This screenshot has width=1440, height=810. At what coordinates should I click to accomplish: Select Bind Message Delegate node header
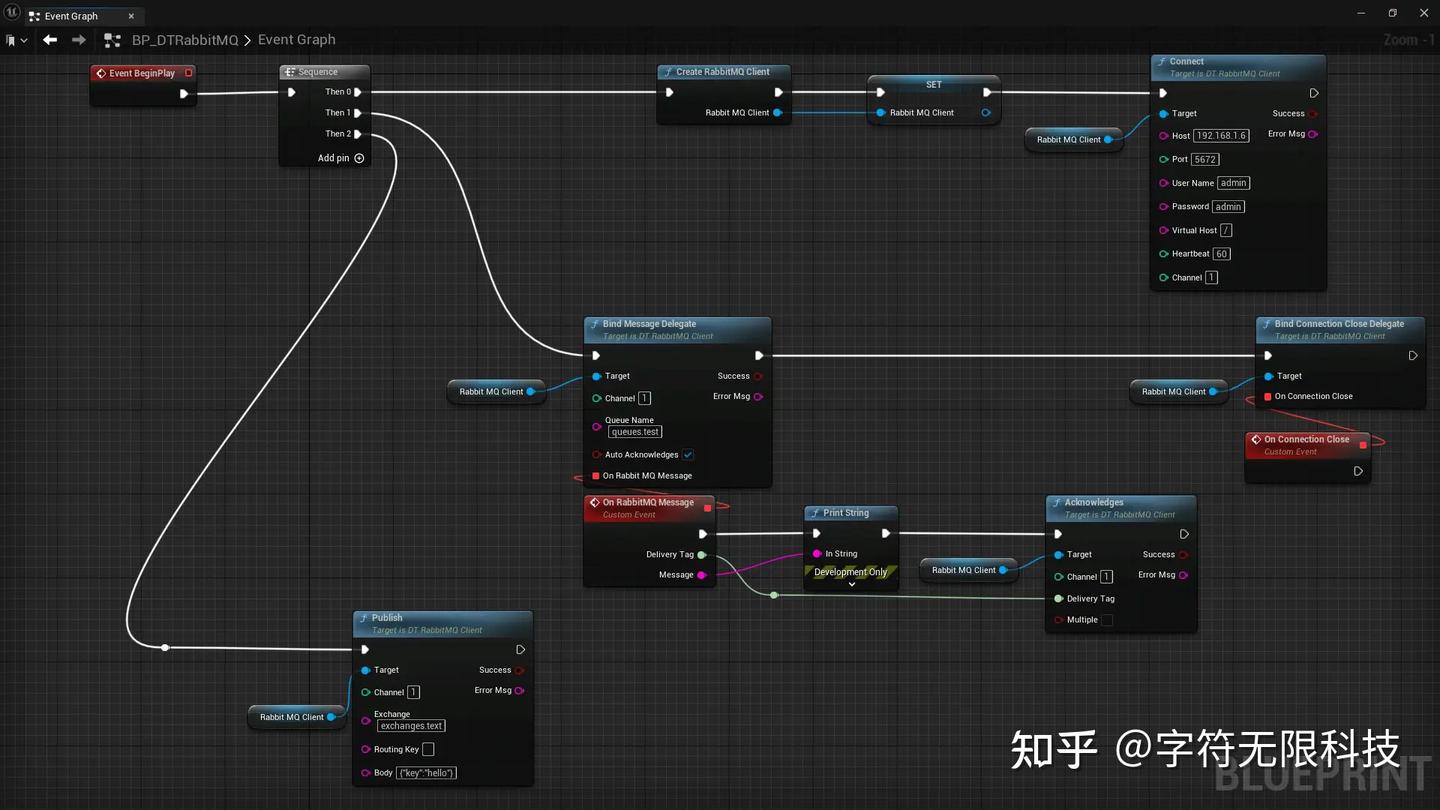677,329
